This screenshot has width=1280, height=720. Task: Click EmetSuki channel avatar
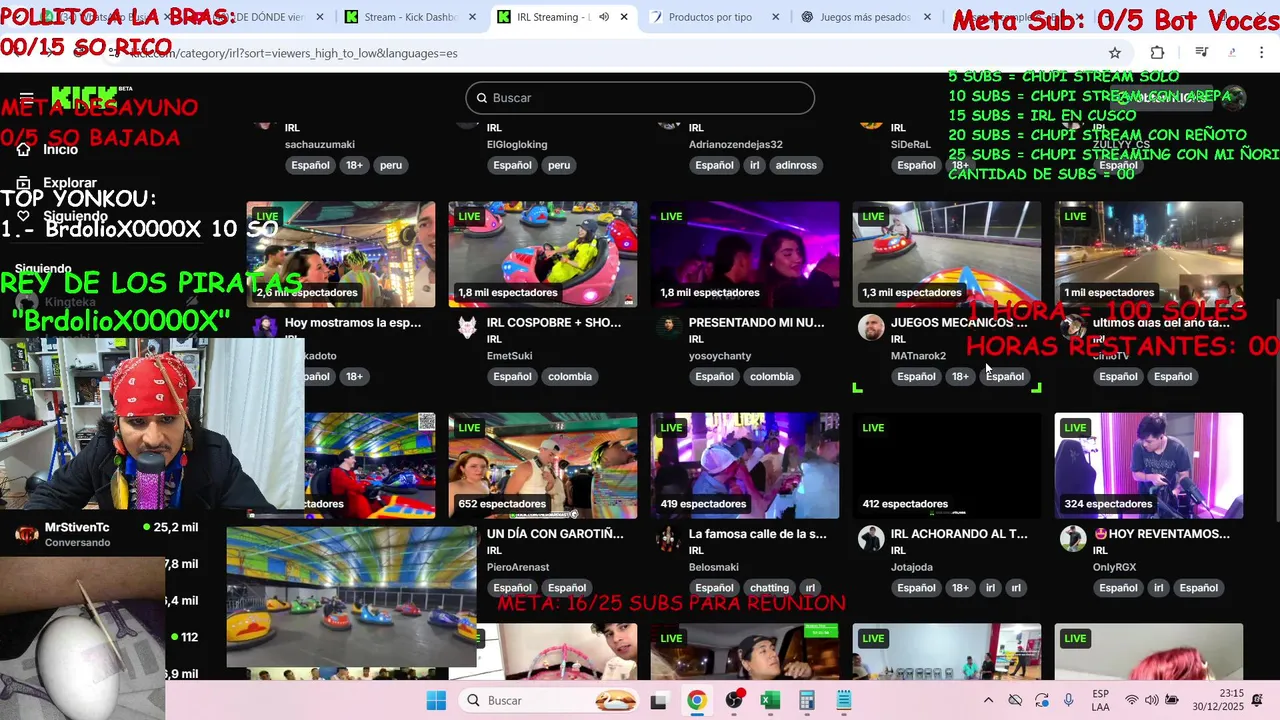[467, 327]
